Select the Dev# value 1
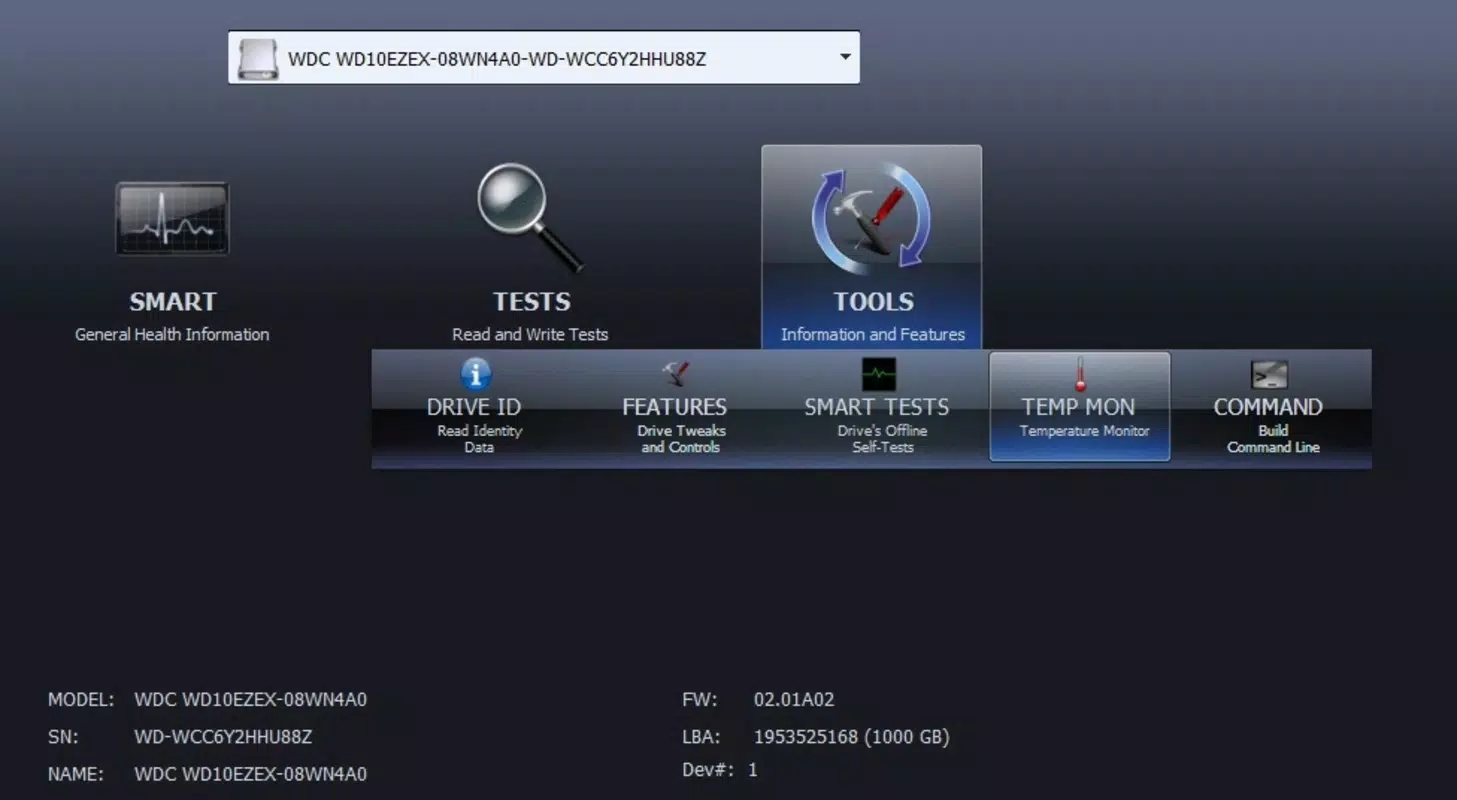Screen dimensions: 1457x800 753,769
